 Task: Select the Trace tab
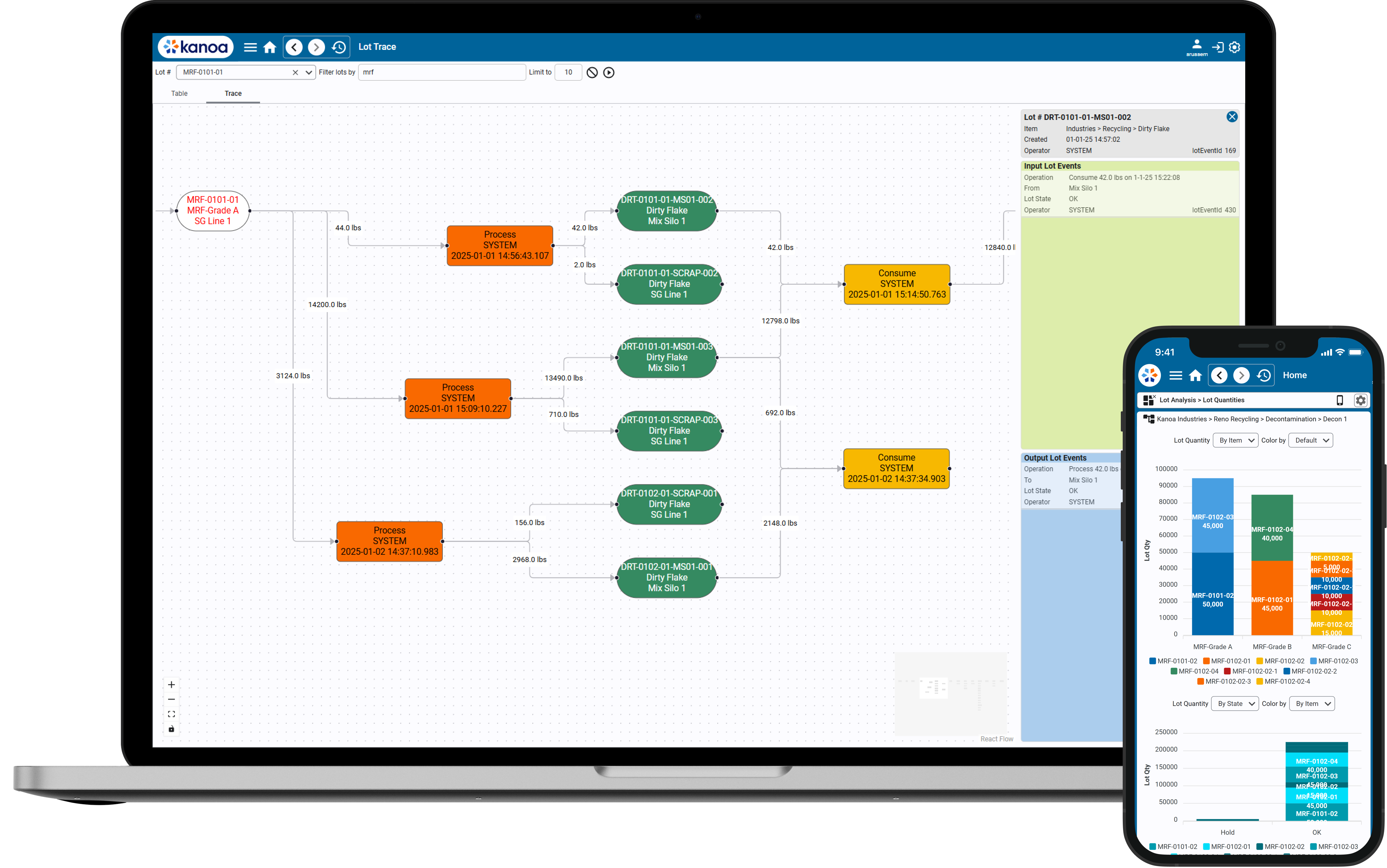(233, 94)
